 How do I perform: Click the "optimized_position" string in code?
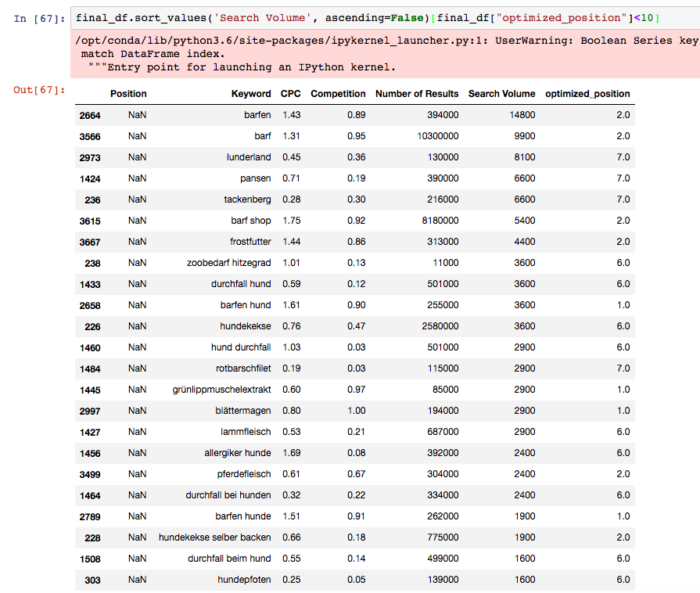coord(561,18)
